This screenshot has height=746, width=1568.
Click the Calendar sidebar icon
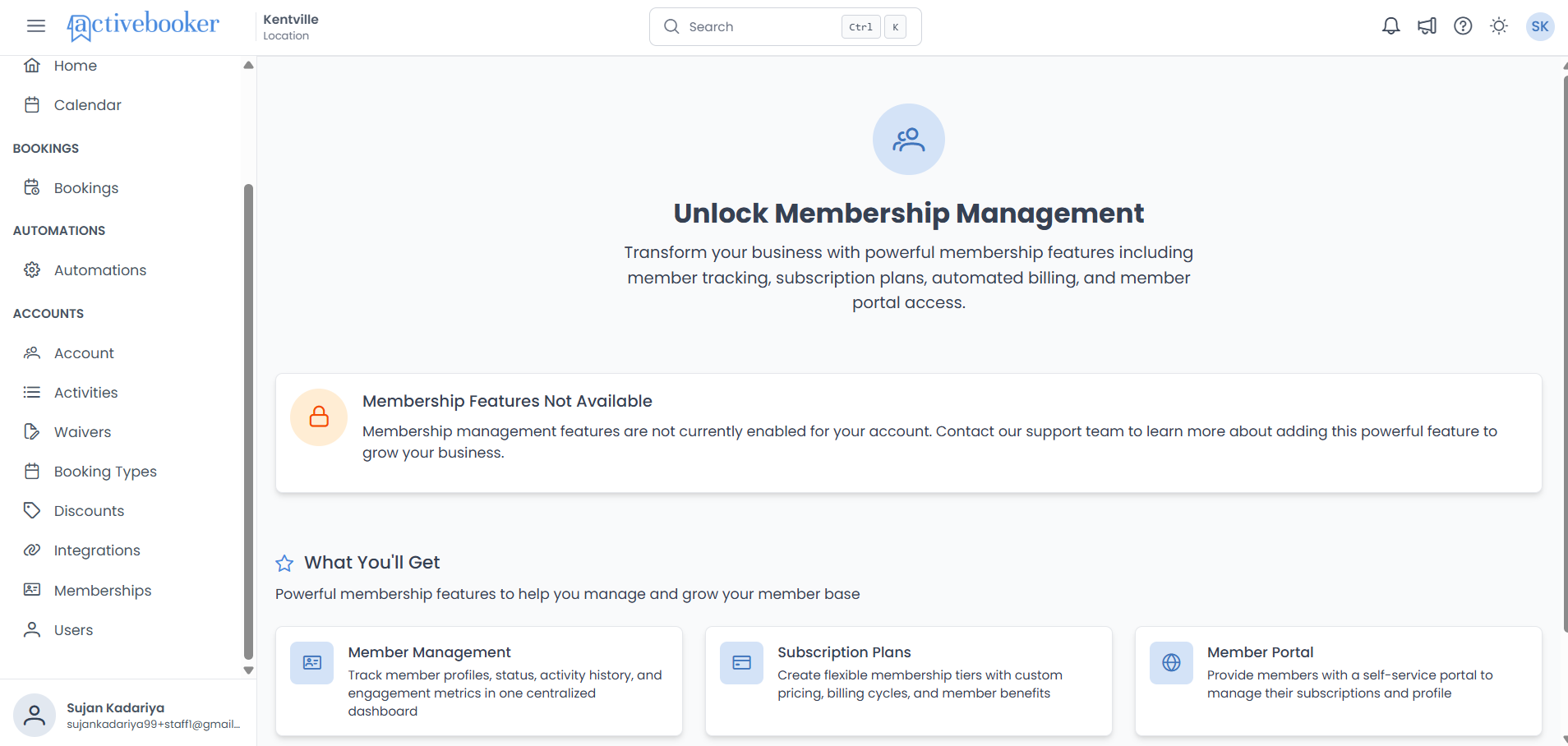(x=32, y=105)
